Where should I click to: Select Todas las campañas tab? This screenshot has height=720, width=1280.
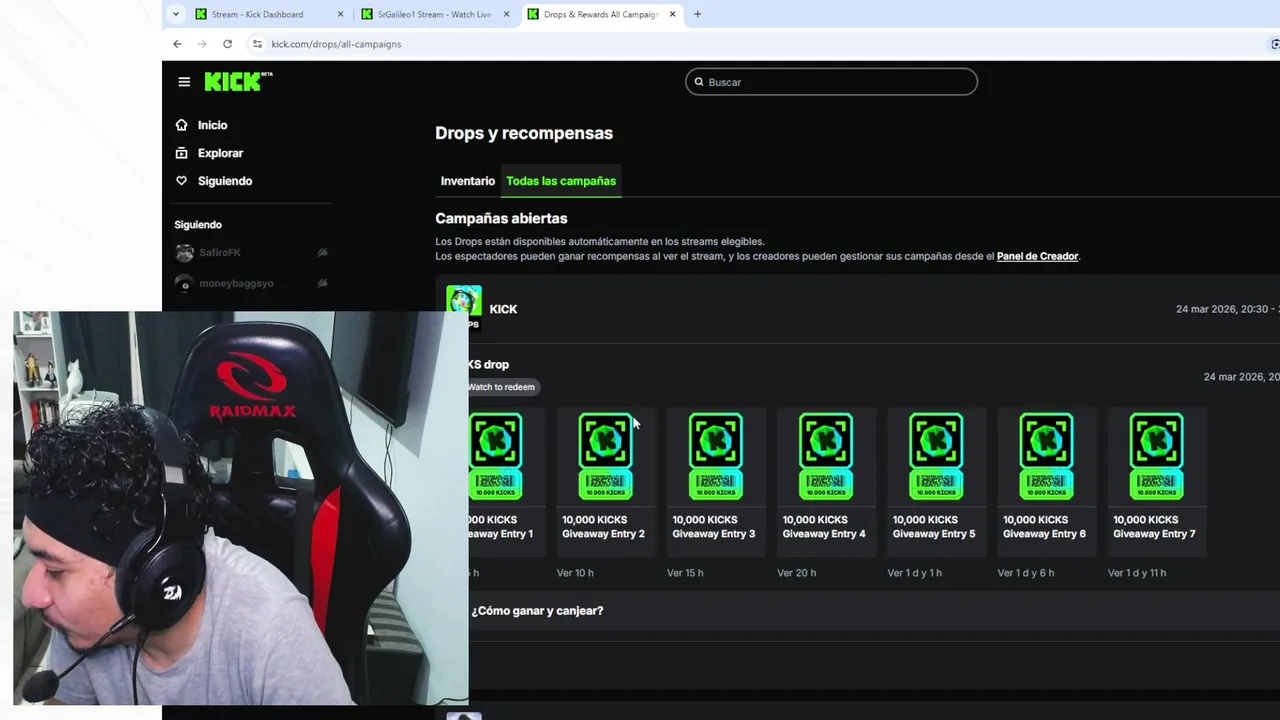click(561, 181)
